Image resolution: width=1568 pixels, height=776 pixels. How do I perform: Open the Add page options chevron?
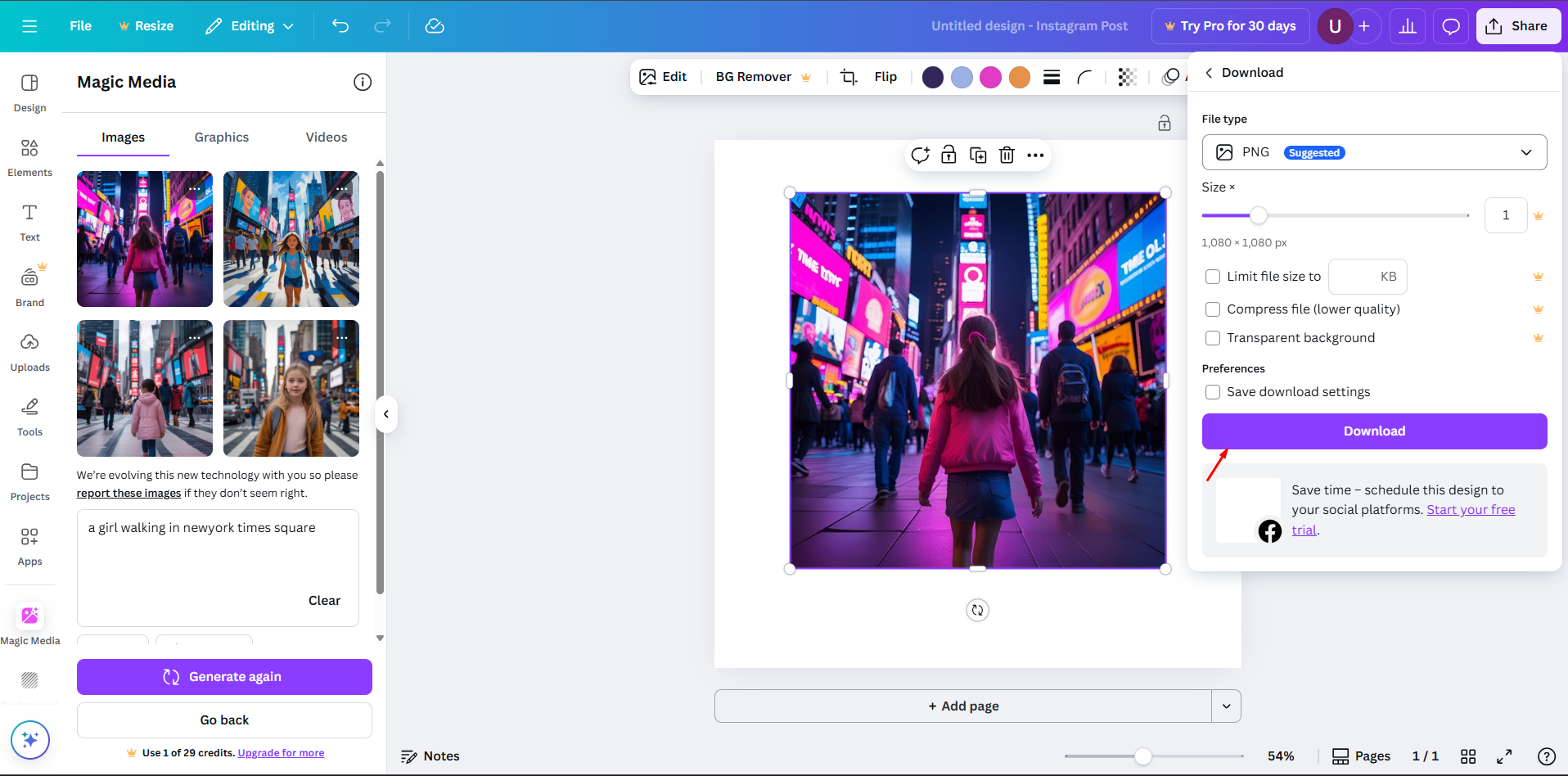coord(1225,705)
